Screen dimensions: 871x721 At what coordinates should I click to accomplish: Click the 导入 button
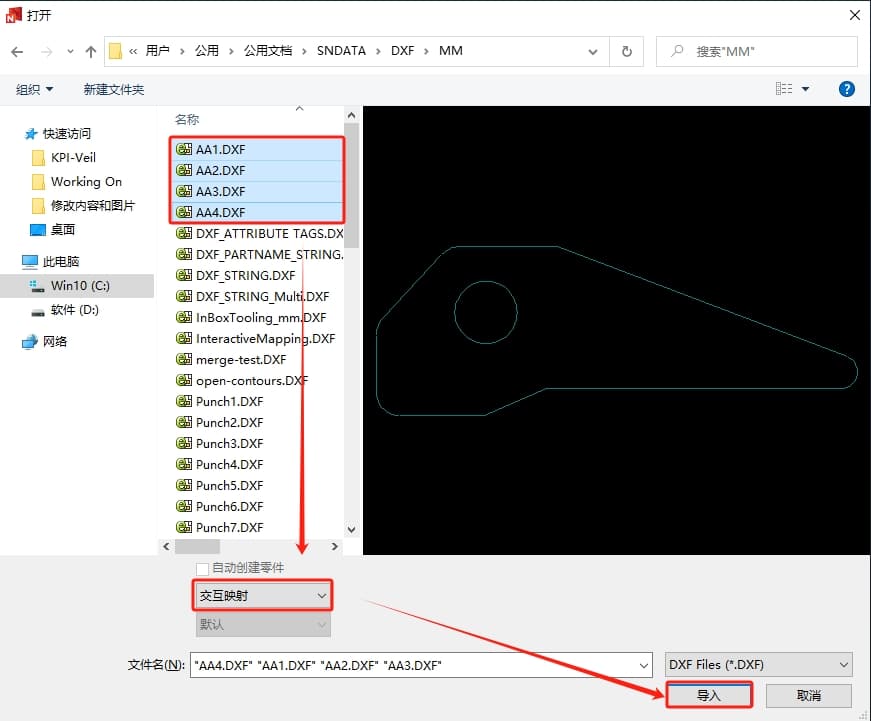[708, 695]
